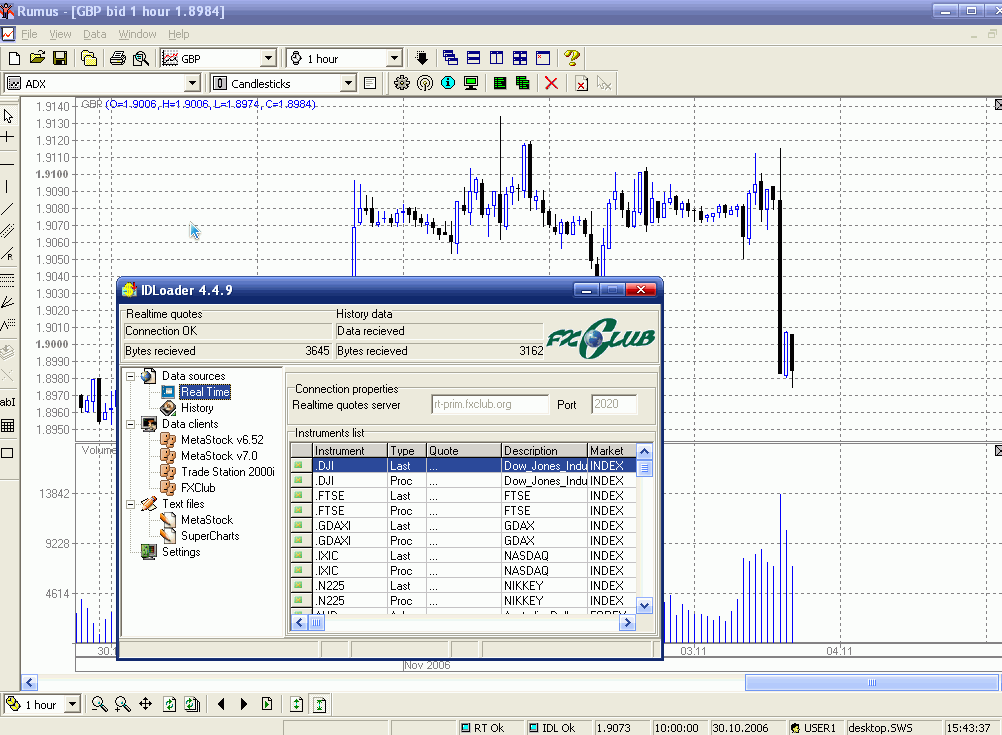Click the Save floppy disk icon
Viewport: 1002px width, 735px height.
click(60, 59)
